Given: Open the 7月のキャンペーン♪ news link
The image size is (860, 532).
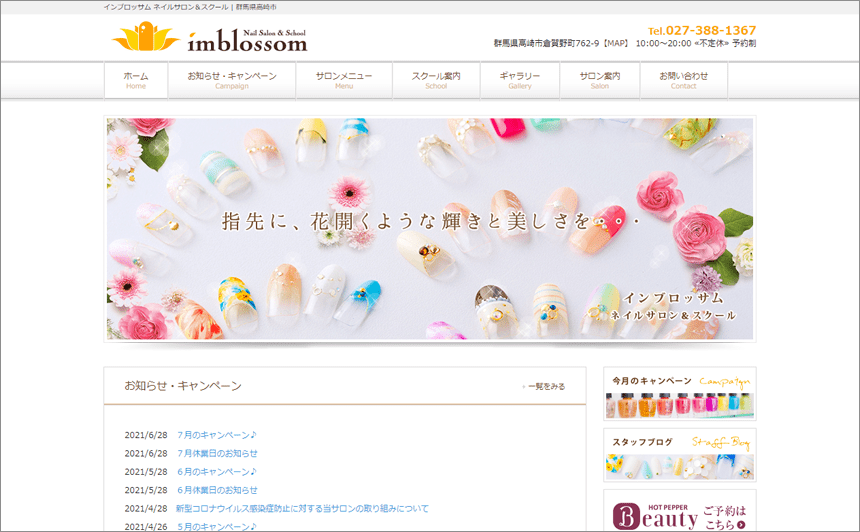Looking at the screenshot, I should 217,435.
